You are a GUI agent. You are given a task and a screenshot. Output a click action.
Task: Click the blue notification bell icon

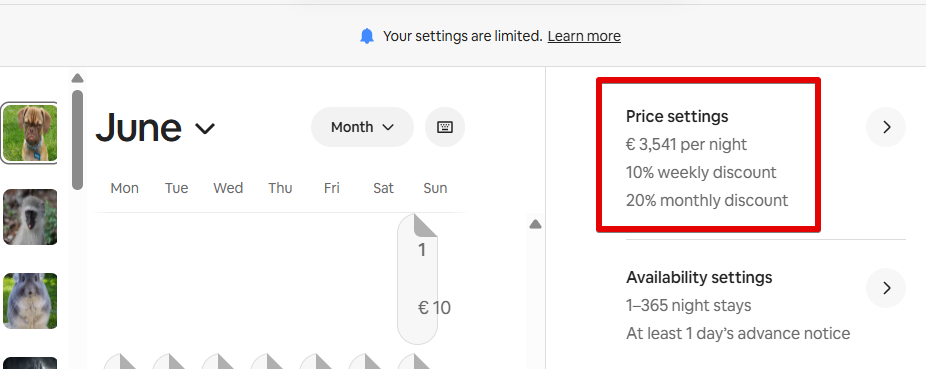(367, 37)
